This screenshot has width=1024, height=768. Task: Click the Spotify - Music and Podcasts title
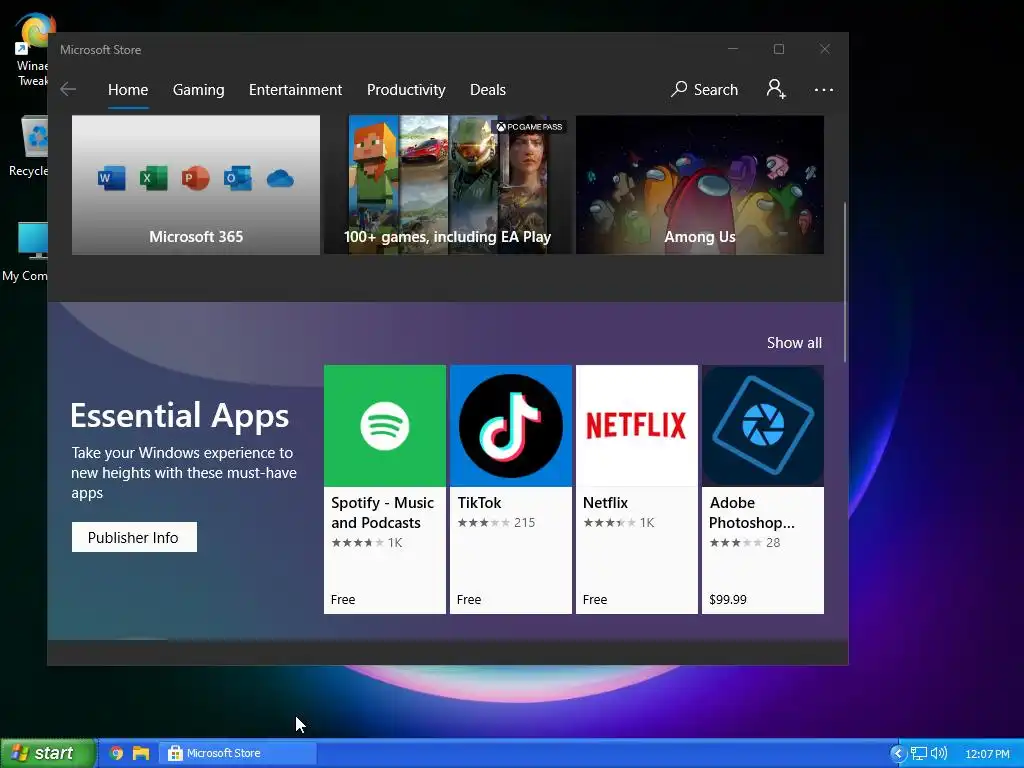[x=382, y=513]
